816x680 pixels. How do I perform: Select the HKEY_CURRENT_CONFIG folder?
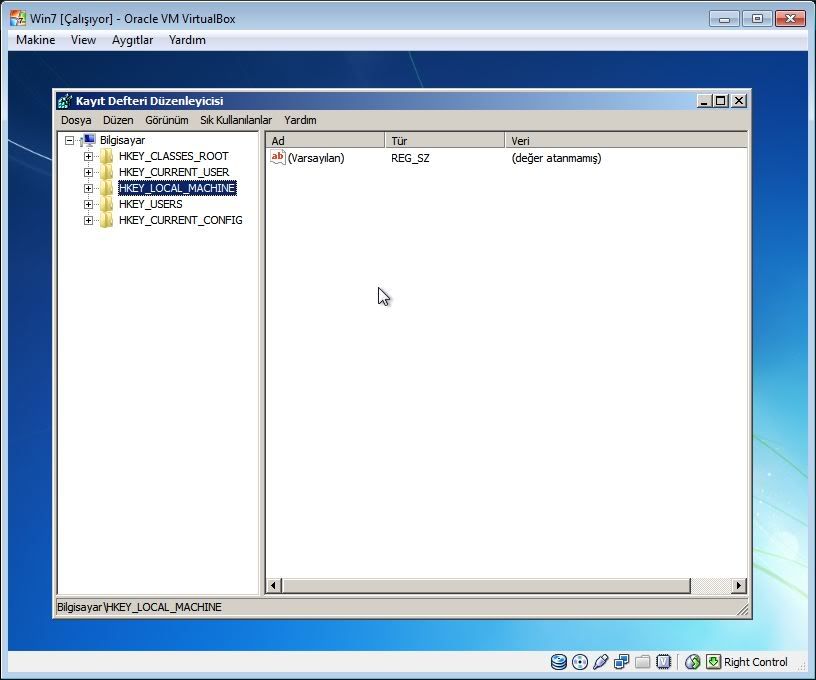(180, 220)
